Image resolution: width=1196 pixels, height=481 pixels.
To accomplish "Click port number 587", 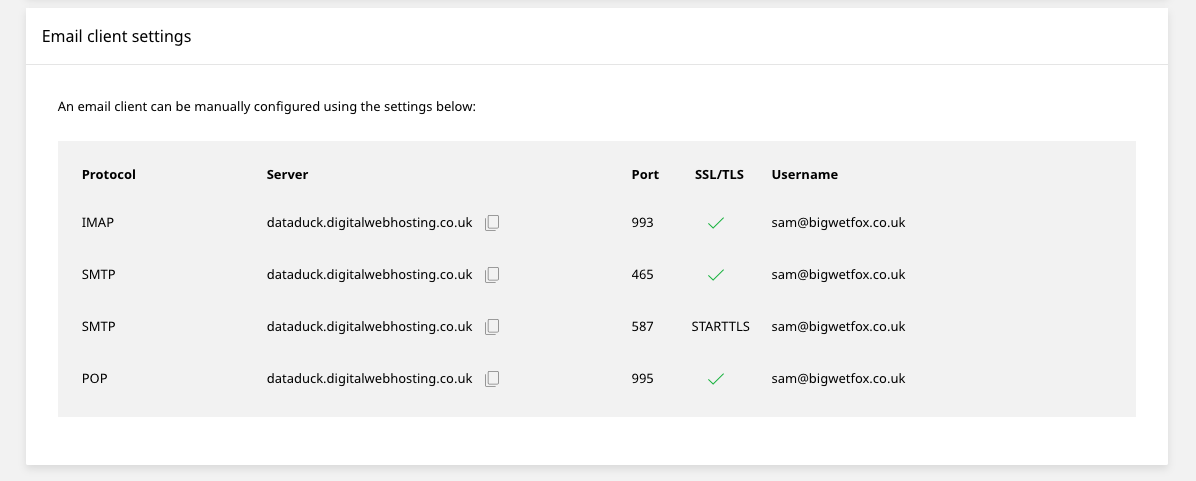I will point(642,327).
